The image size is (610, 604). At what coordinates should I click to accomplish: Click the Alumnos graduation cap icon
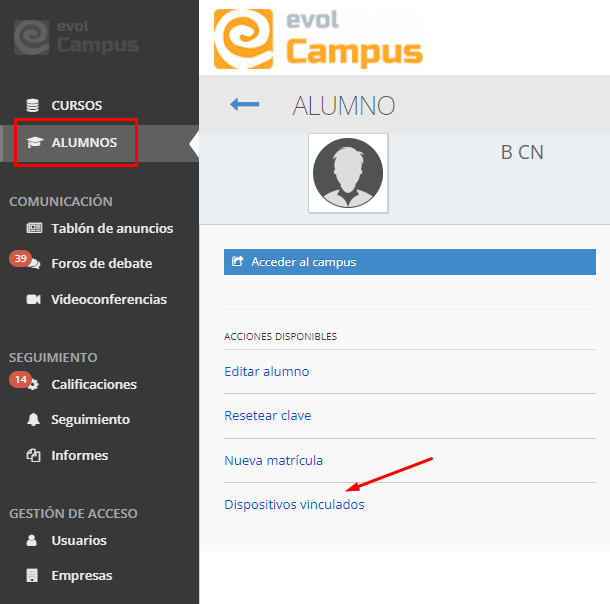point(33,143)
